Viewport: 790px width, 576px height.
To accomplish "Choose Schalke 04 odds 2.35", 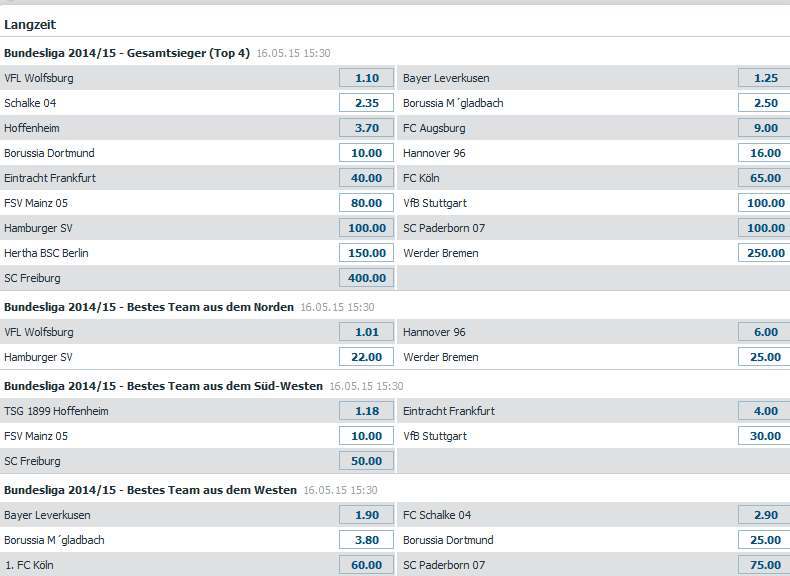I will point(366,103).
